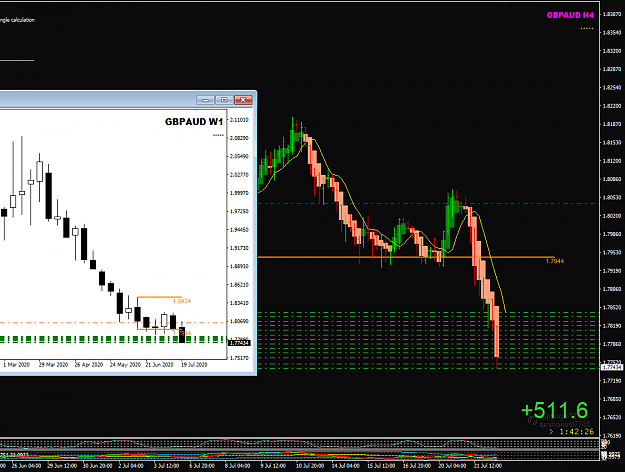Close the GBPAUD W1 chart window
This screenshot has width=625, height=472.
point(243,100)
